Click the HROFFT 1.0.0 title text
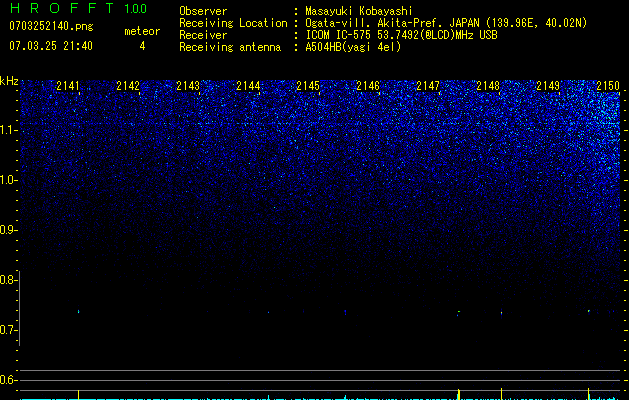Screen dimensions: 629x400 [78, 8]
